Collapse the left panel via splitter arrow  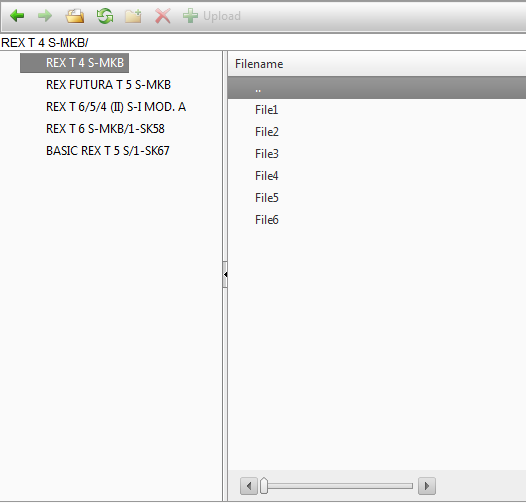[x=225, y=274]
